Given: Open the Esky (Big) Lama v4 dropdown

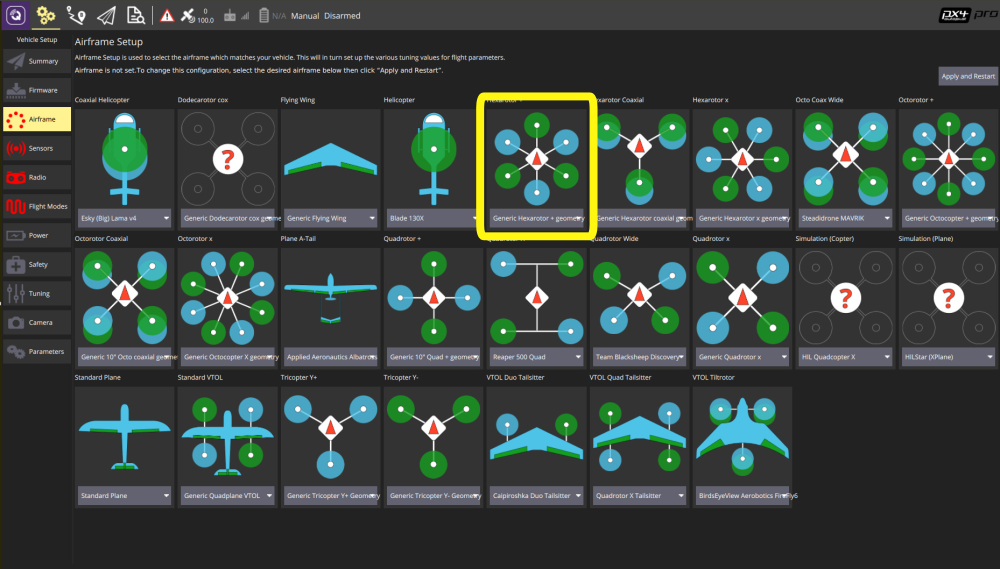Looking at the screenshot, I should point(124,218).
